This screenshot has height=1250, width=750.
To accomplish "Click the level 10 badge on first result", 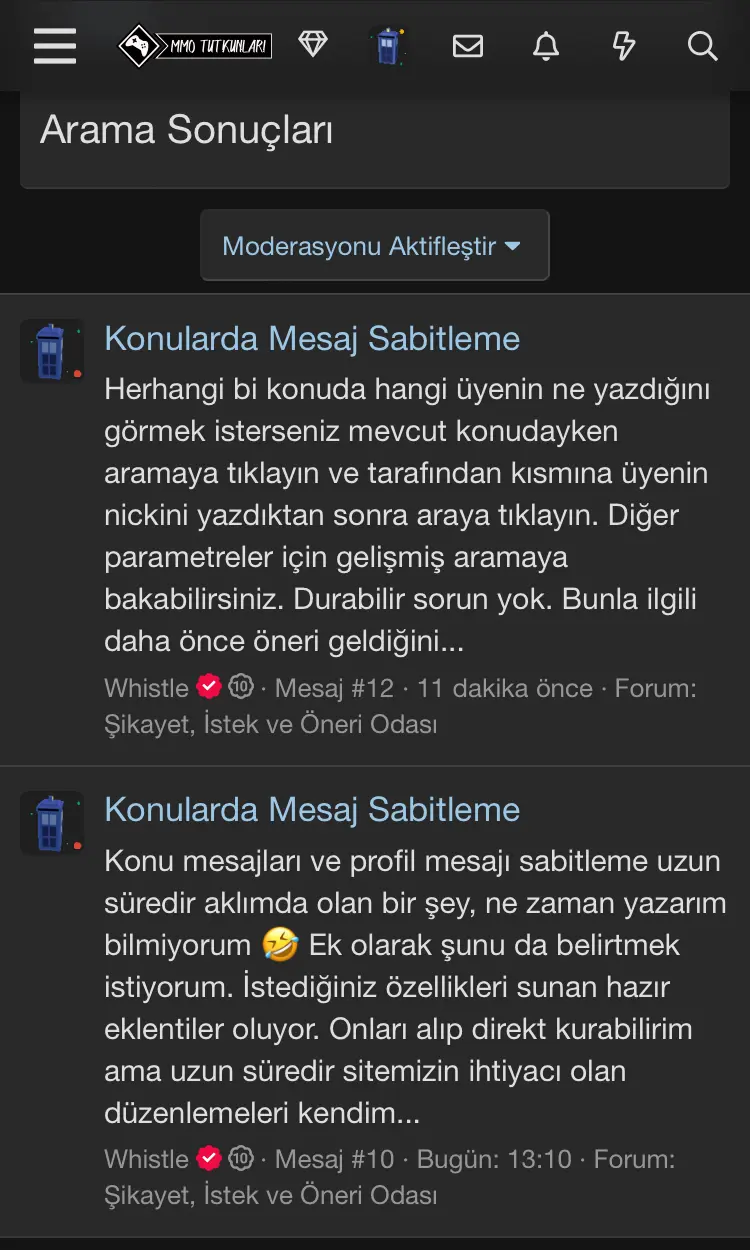I will click(241, 687).
